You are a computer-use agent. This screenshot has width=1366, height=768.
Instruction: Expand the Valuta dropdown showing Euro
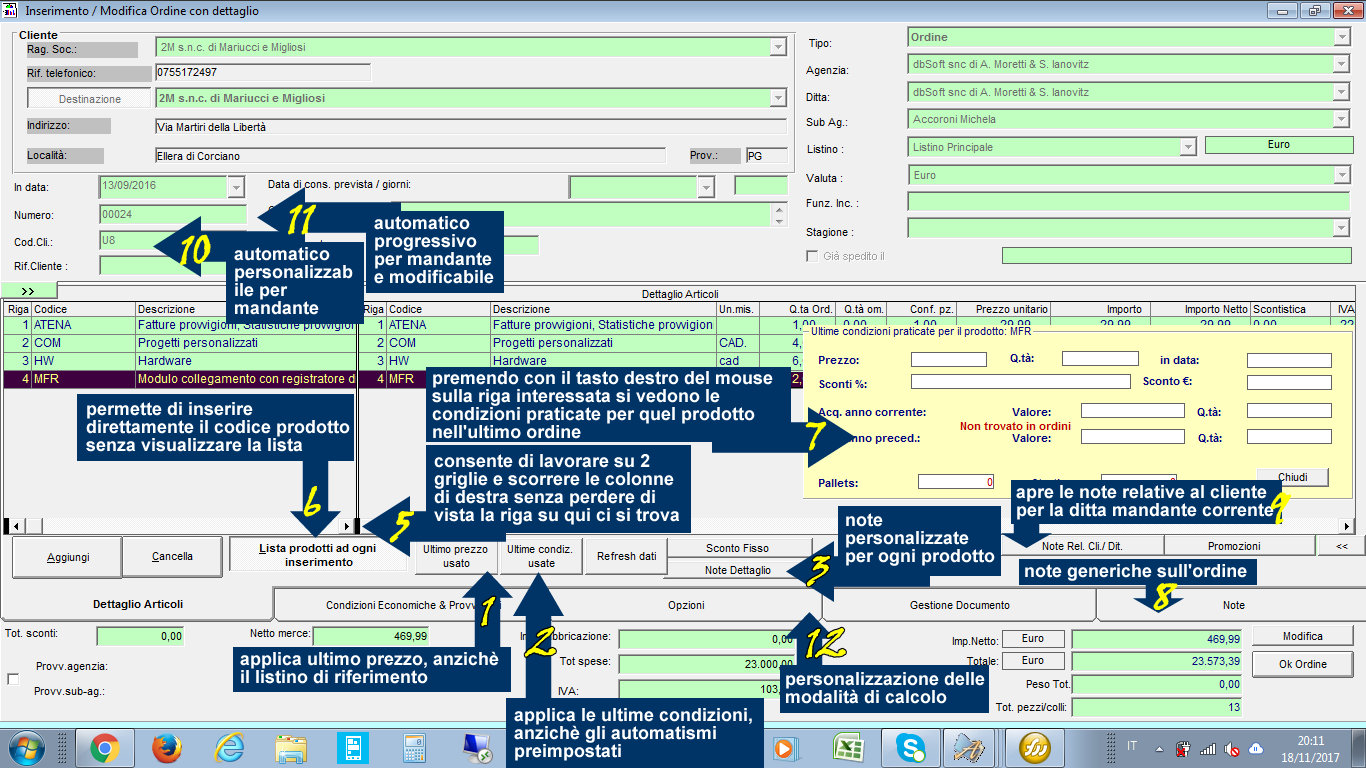point(1342,175)
